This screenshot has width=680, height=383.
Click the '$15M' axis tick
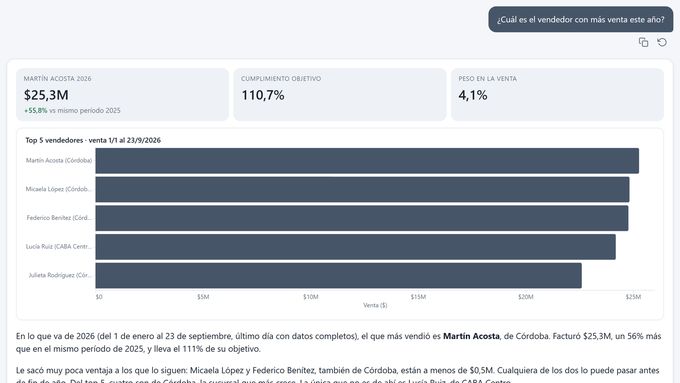click(x=418, y=297)
